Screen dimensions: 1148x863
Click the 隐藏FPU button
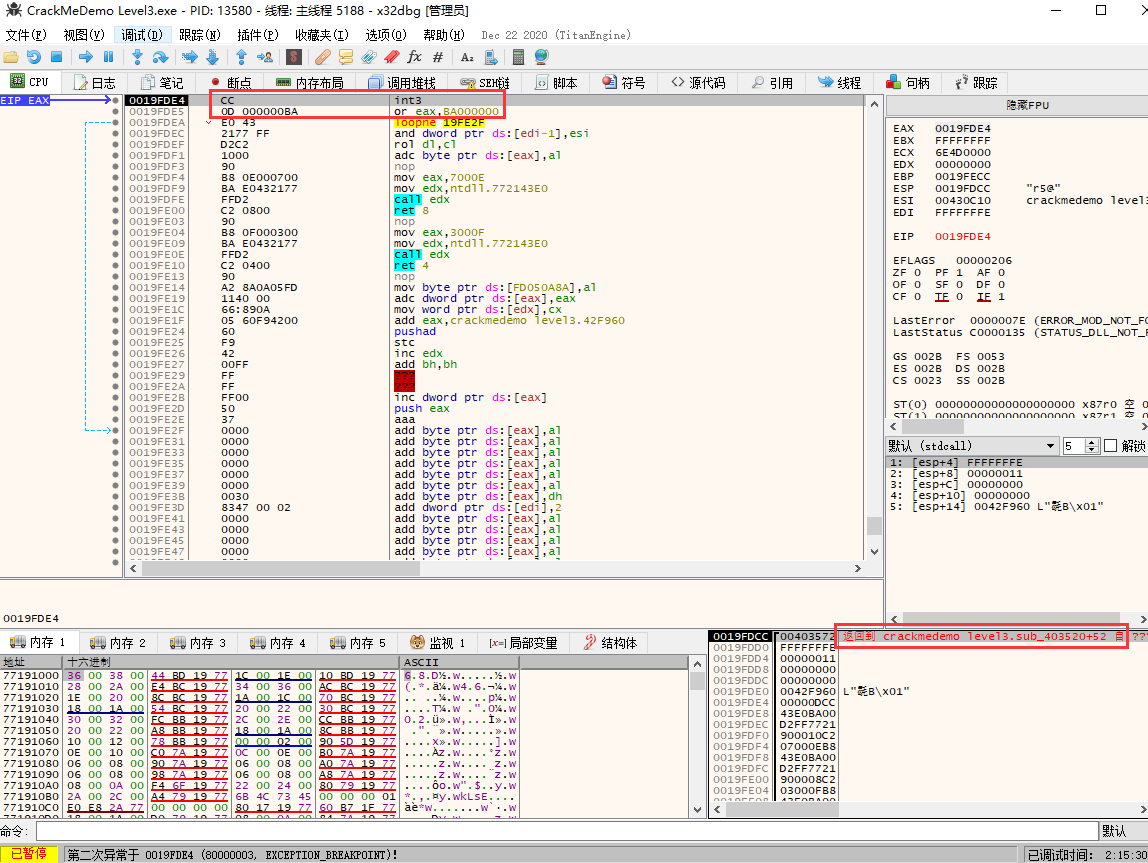click(1027, 106)
